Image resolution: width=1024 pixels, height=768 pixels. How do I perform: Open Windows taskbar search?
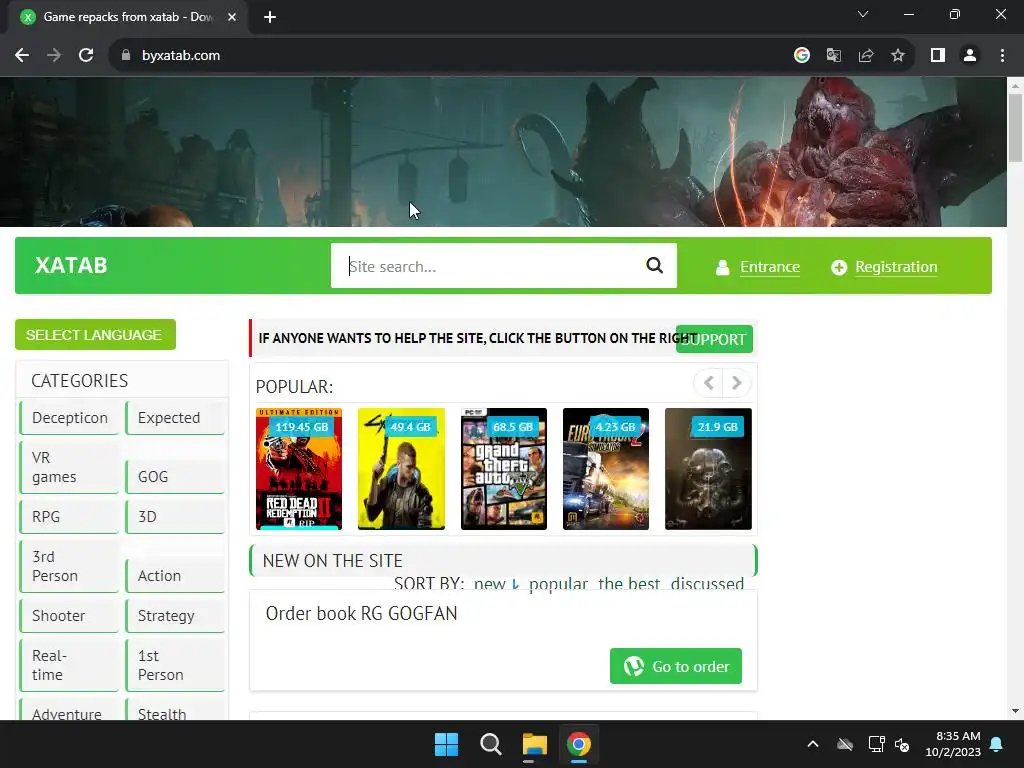click(x=490, y=744)
